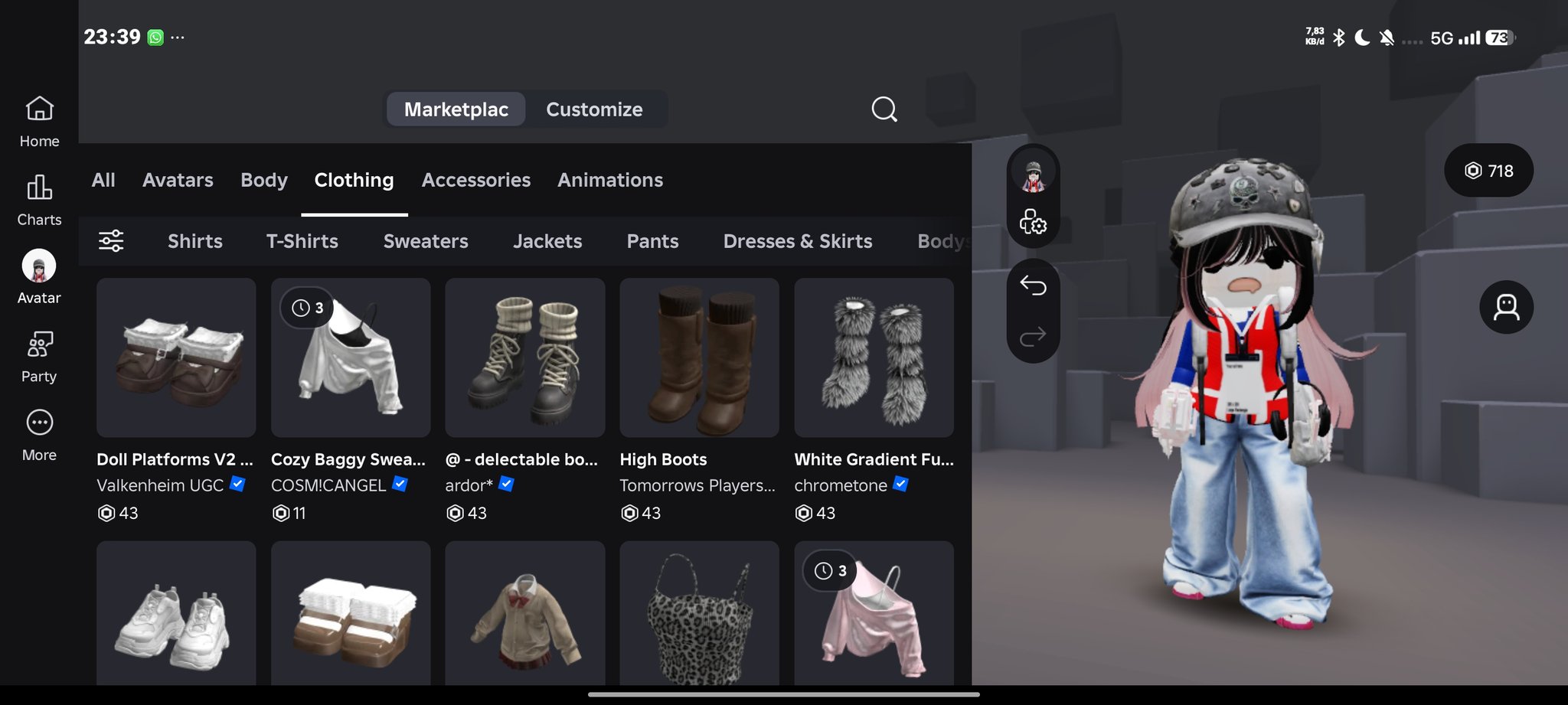Click the @ - delectable bo... item title
The image size is (1568, 705).
click(x=521, y=459)
